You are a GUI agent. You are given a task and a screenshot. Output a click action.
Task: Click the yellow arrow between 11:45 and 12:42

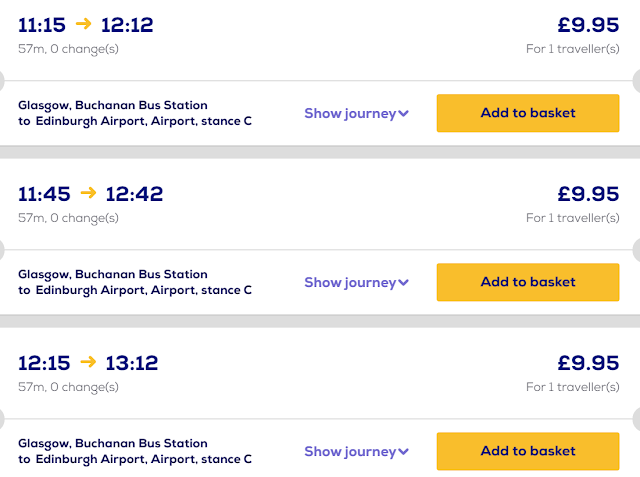coord(88,193)
